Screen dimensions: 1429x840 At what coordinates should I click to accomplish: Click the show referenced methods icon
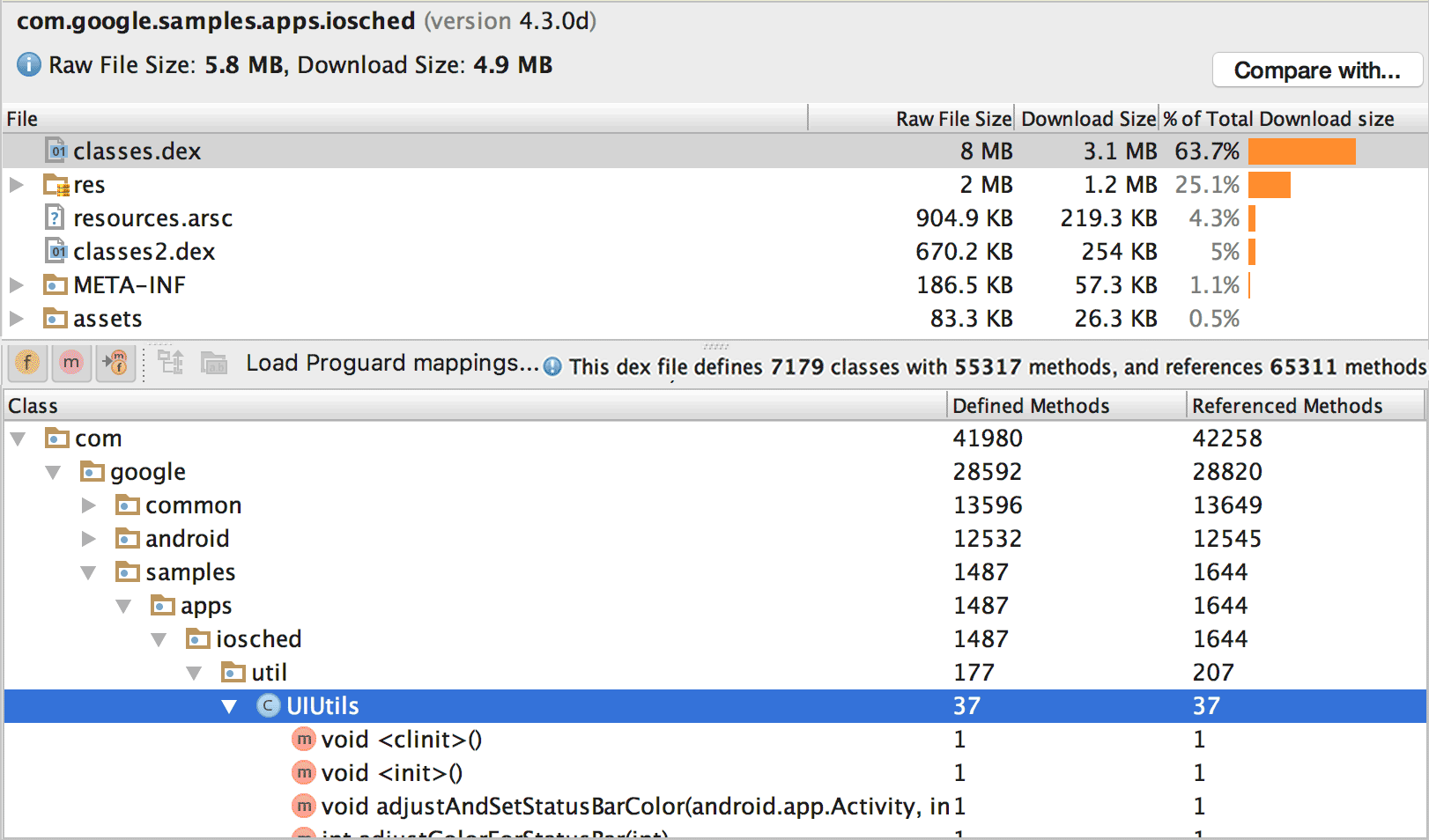click(115, 363)
